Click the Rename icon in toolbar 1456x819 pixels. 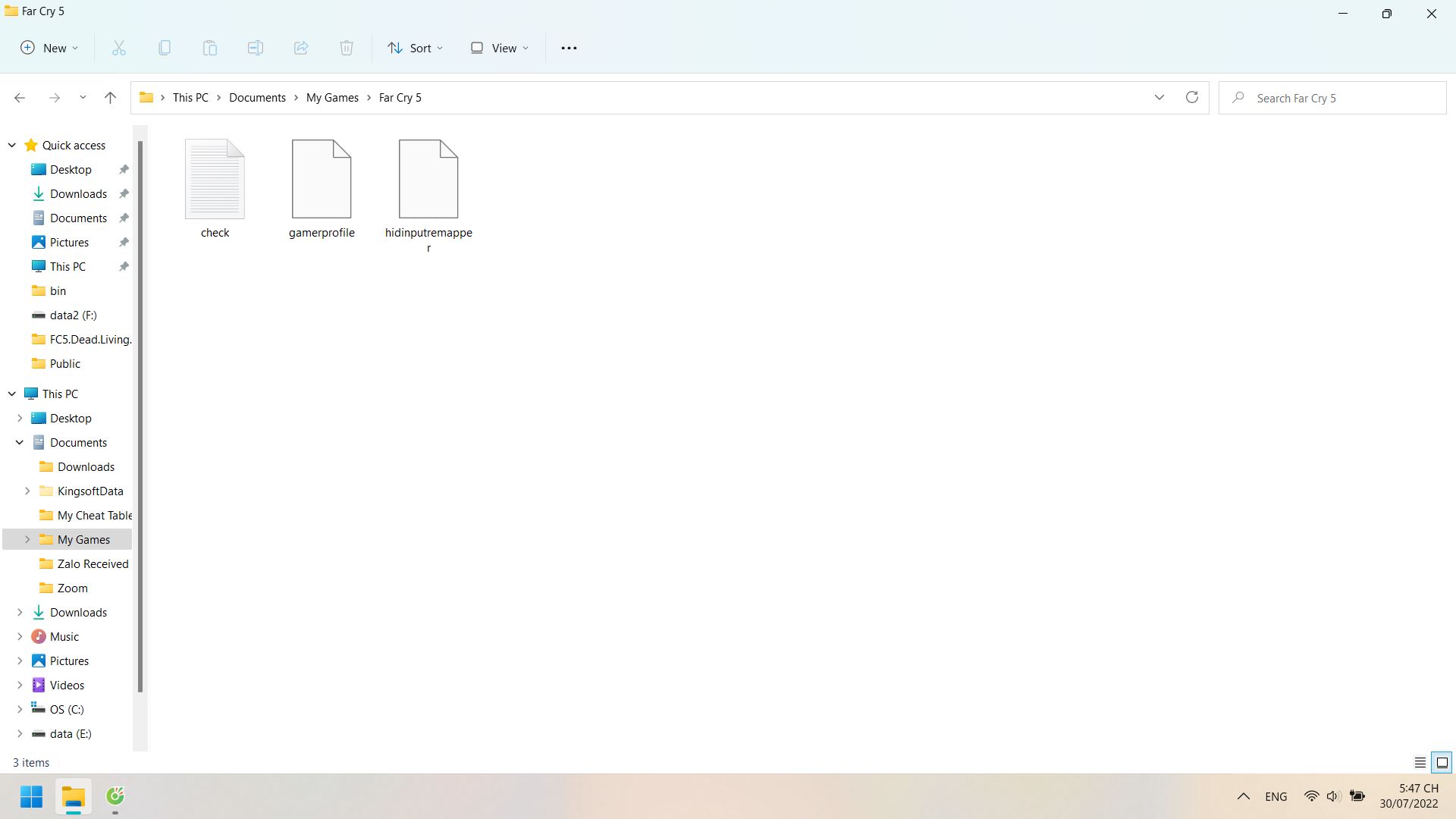[x=256, y=48]
